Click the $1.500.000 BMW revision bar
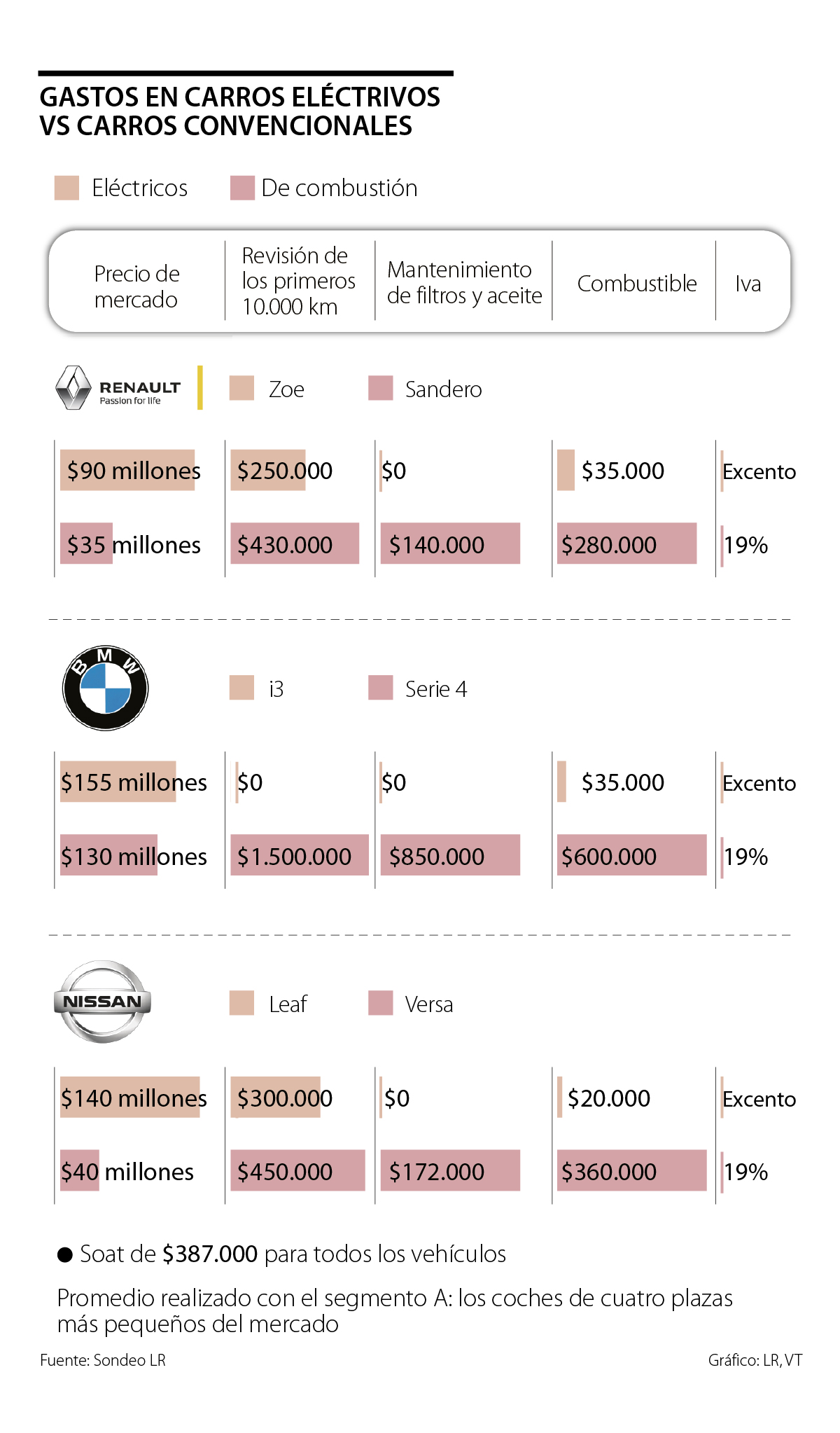The image size is (840, 1433). pyautogui.click(x=299, y=855)
